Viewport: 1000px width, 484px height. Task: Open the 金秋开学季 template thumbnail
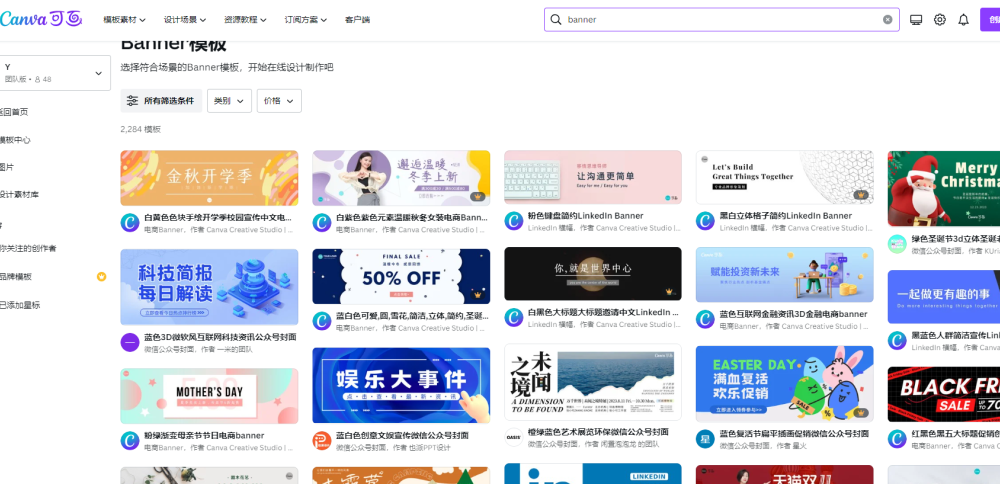pyautogui.click(x=209, y=178)
